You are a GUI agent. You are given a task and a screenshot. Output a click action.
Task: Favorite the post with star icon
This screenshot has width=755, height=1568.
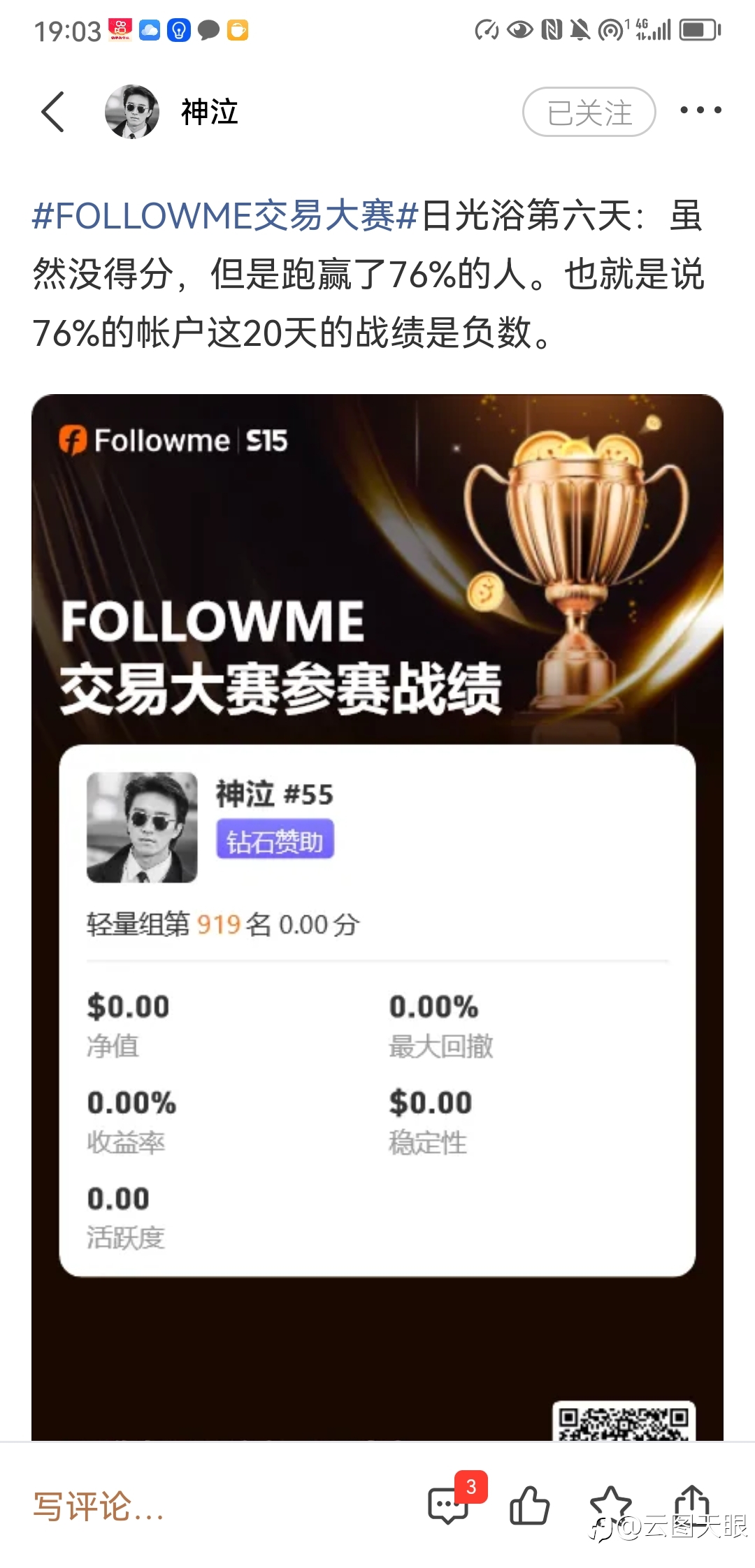click(611, 1504)
